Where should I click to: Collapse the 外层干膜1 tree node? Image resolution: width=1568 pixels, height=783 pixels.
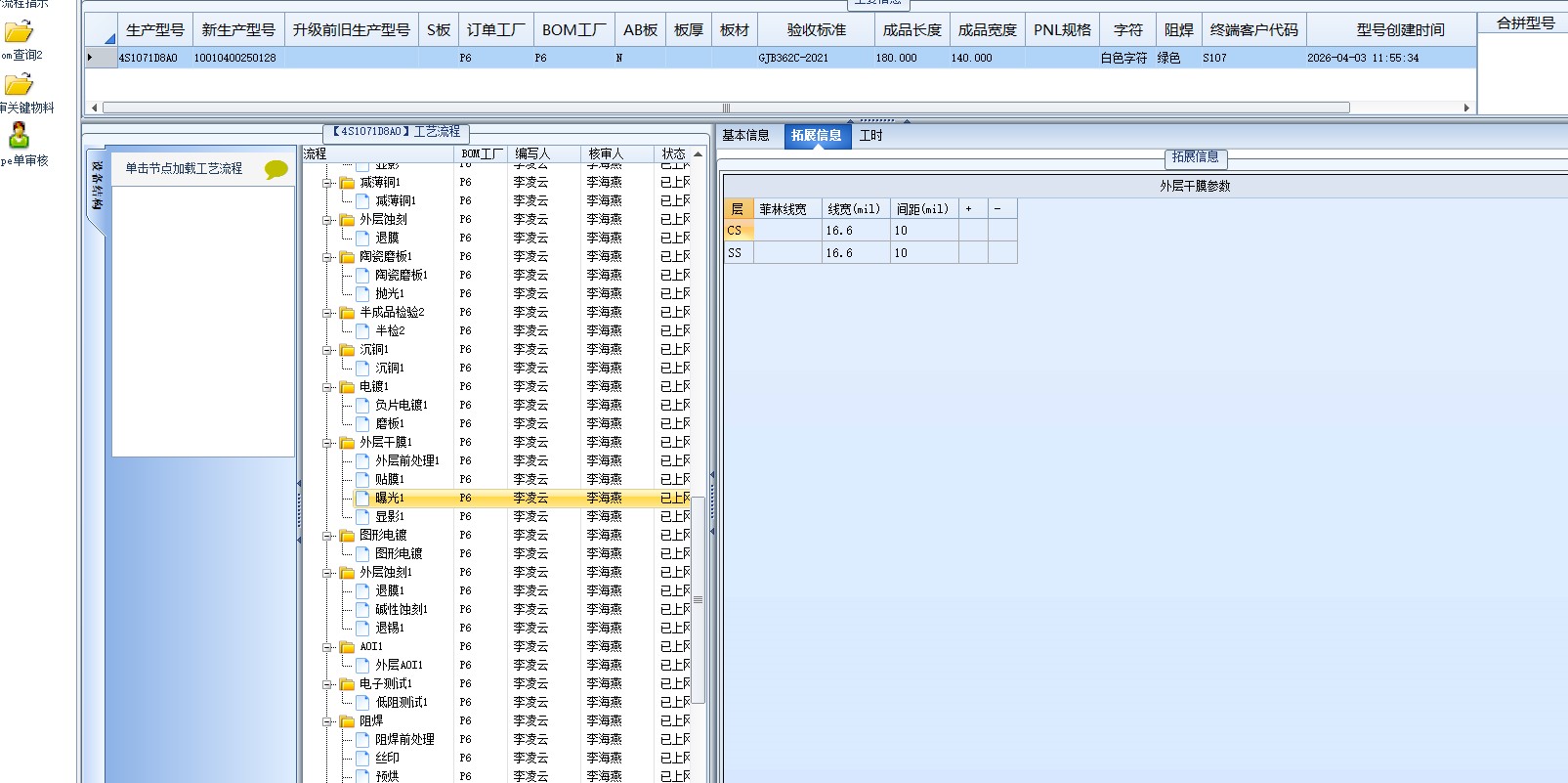(327, 443)
